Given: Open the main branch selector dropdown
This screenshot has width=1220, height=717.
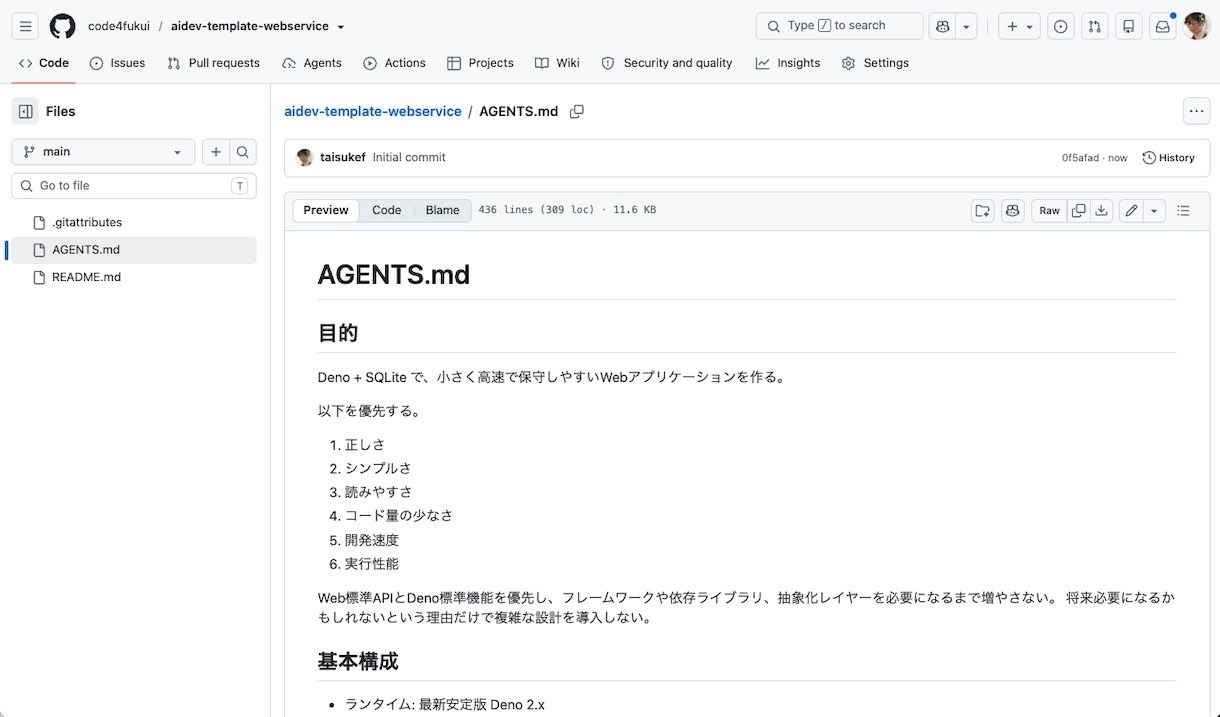Looking at the screenshot, I should 103,152.
